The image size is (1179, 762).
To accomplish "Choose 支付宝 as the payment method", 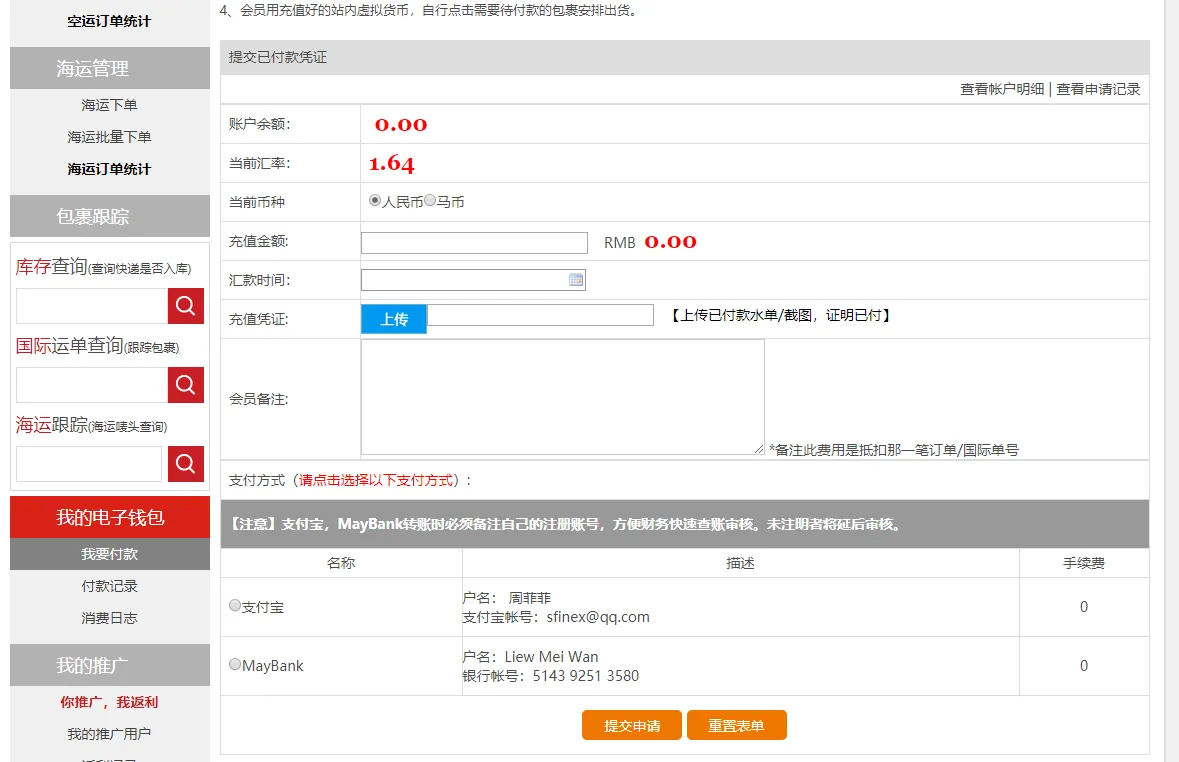I will click(234, 605).
